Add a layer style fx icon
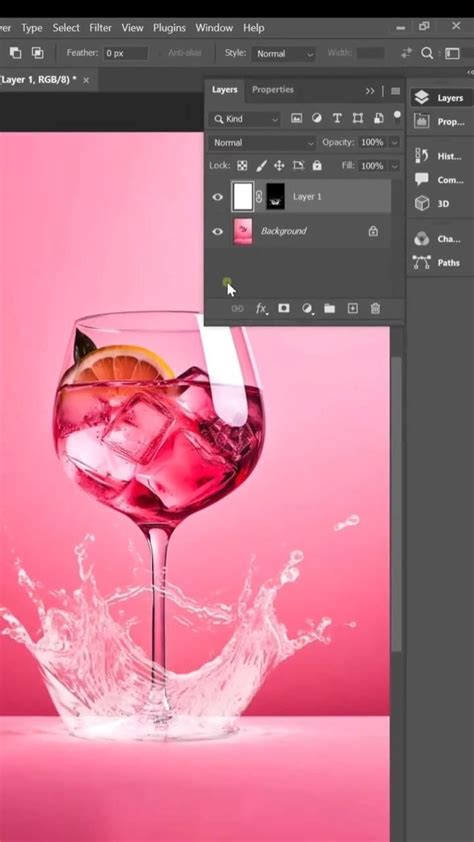 261,308
